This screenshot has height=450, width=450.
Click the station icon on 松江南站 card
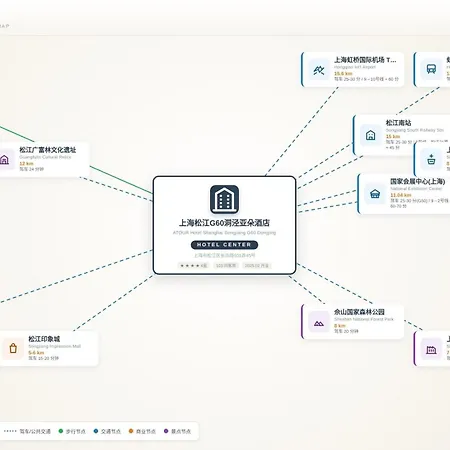pyautogui.click(x=371, y=135)
